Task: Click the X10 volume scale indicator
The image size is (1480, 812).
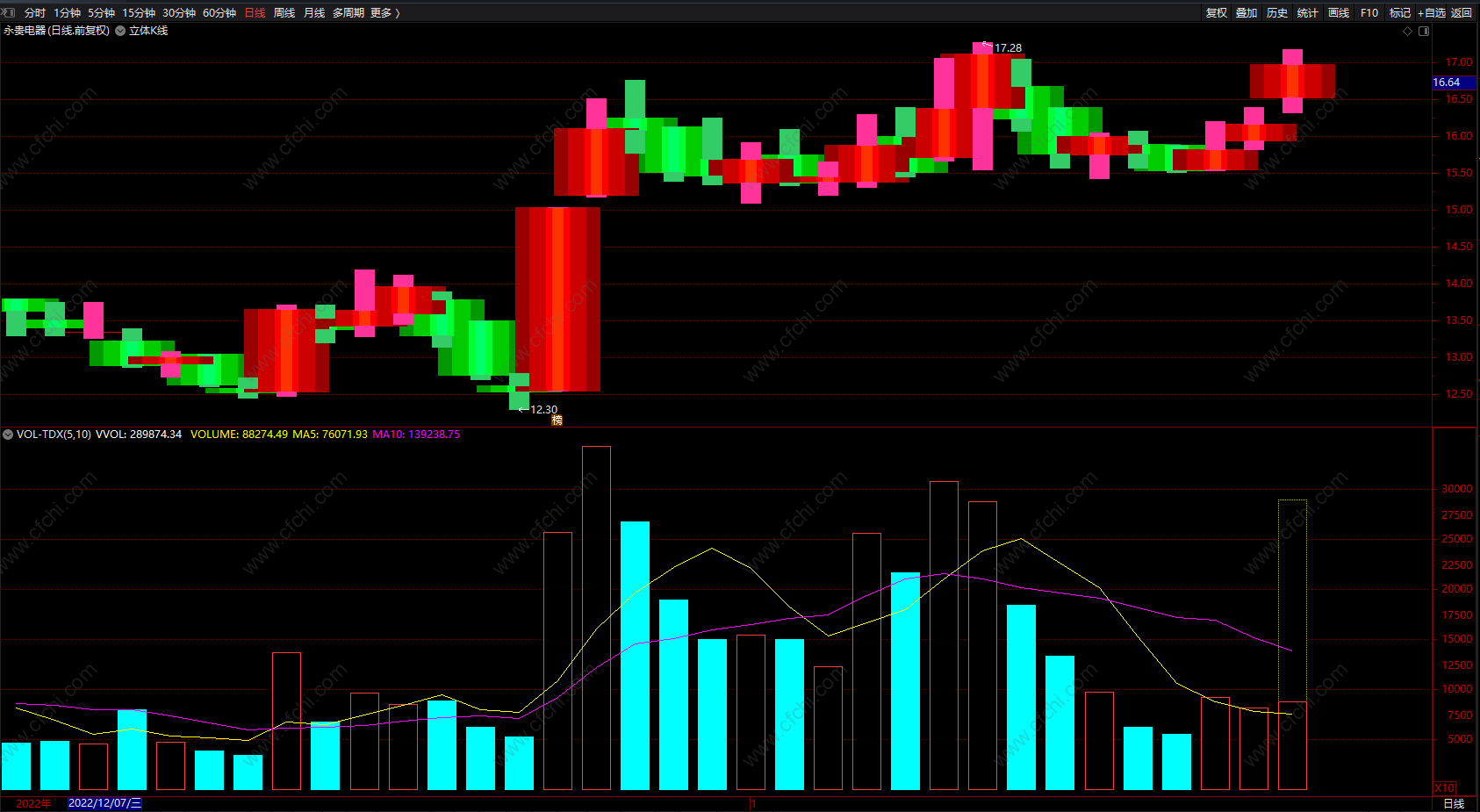Action: point(1444,788)
